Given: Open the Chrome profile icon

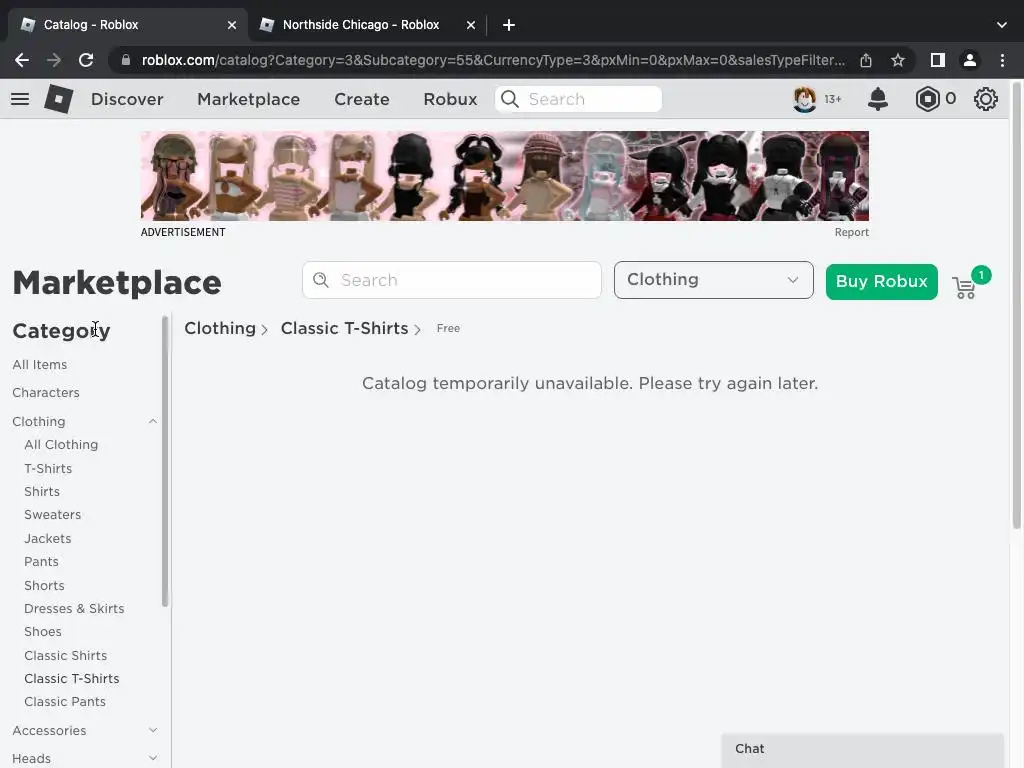Looking at the screenshot, I should pos(970,60).
